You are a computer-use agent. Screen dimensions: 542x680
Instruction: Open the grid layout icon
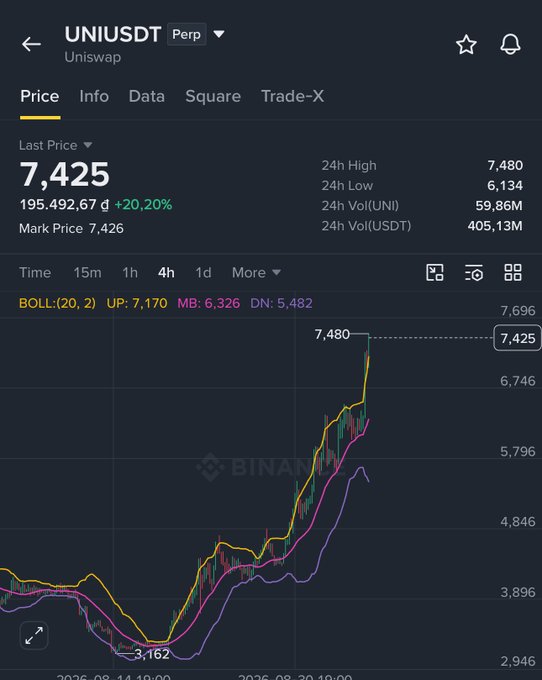pyautogui.click(x=513, y=272)
